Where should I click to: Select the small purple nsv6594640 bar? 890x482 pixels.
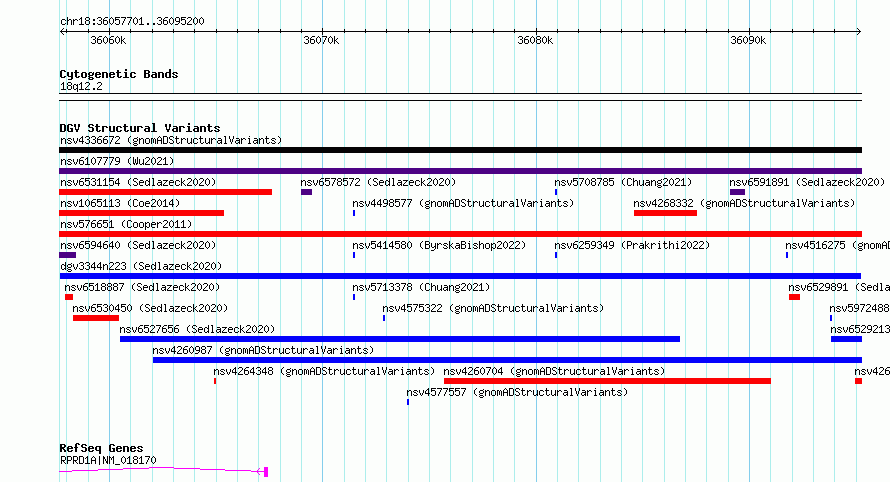click(x=68, y=255)
